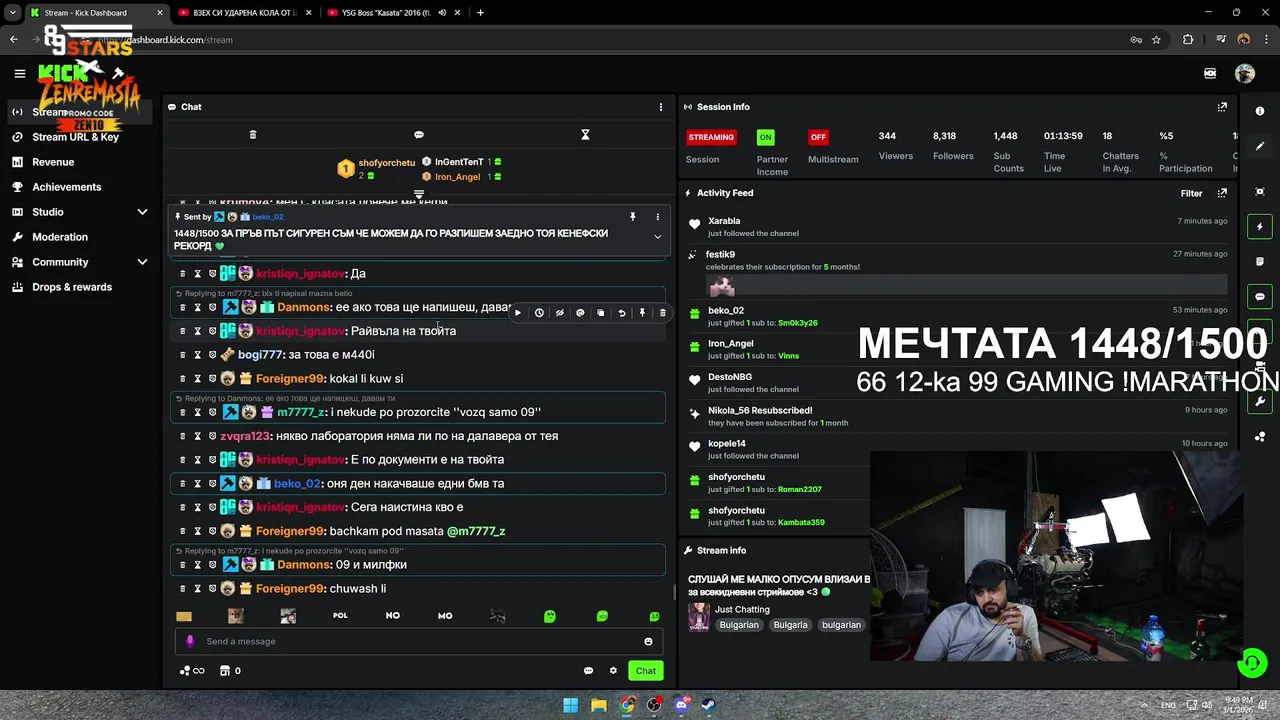Click the copy icon in message hover toolbar

[x=600, y=313]
